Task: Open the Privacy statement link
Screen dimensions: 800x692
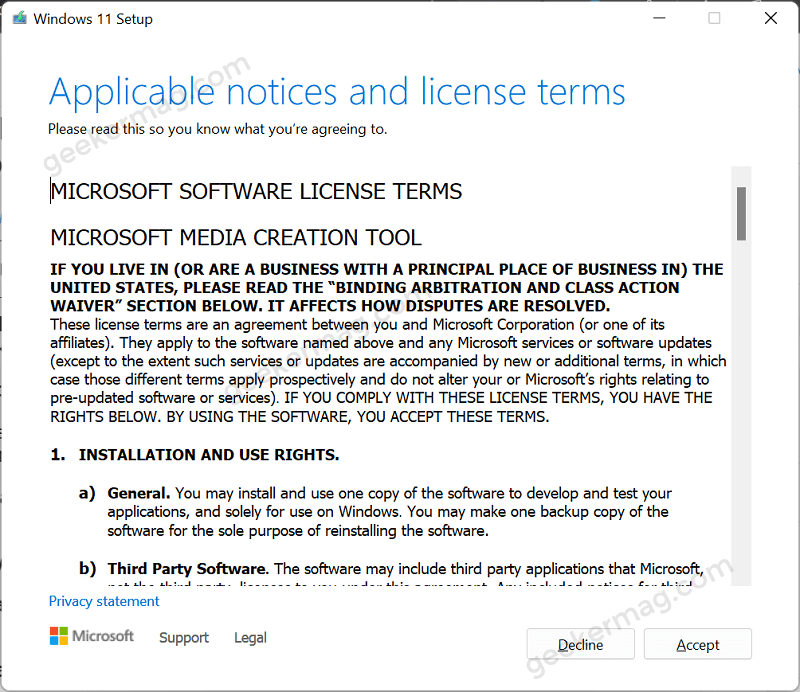Action: (x=104, y=601)
